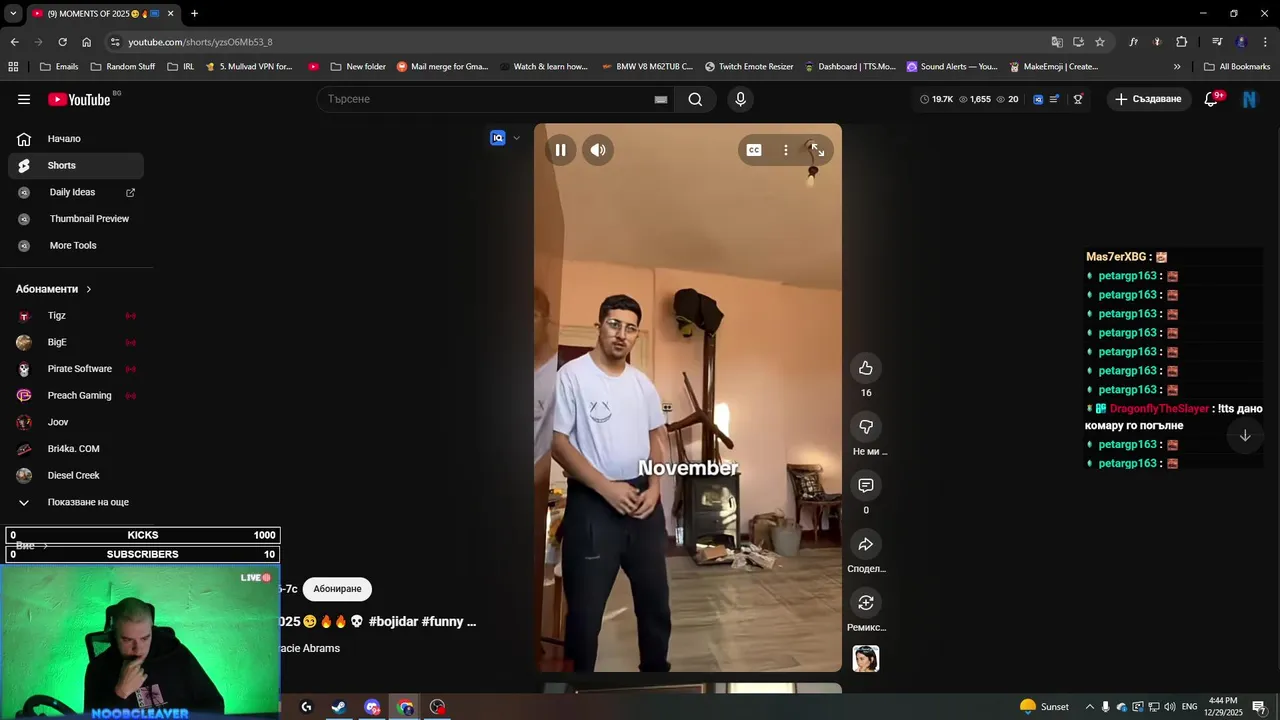Go back in the browser

tap(14, 42)
